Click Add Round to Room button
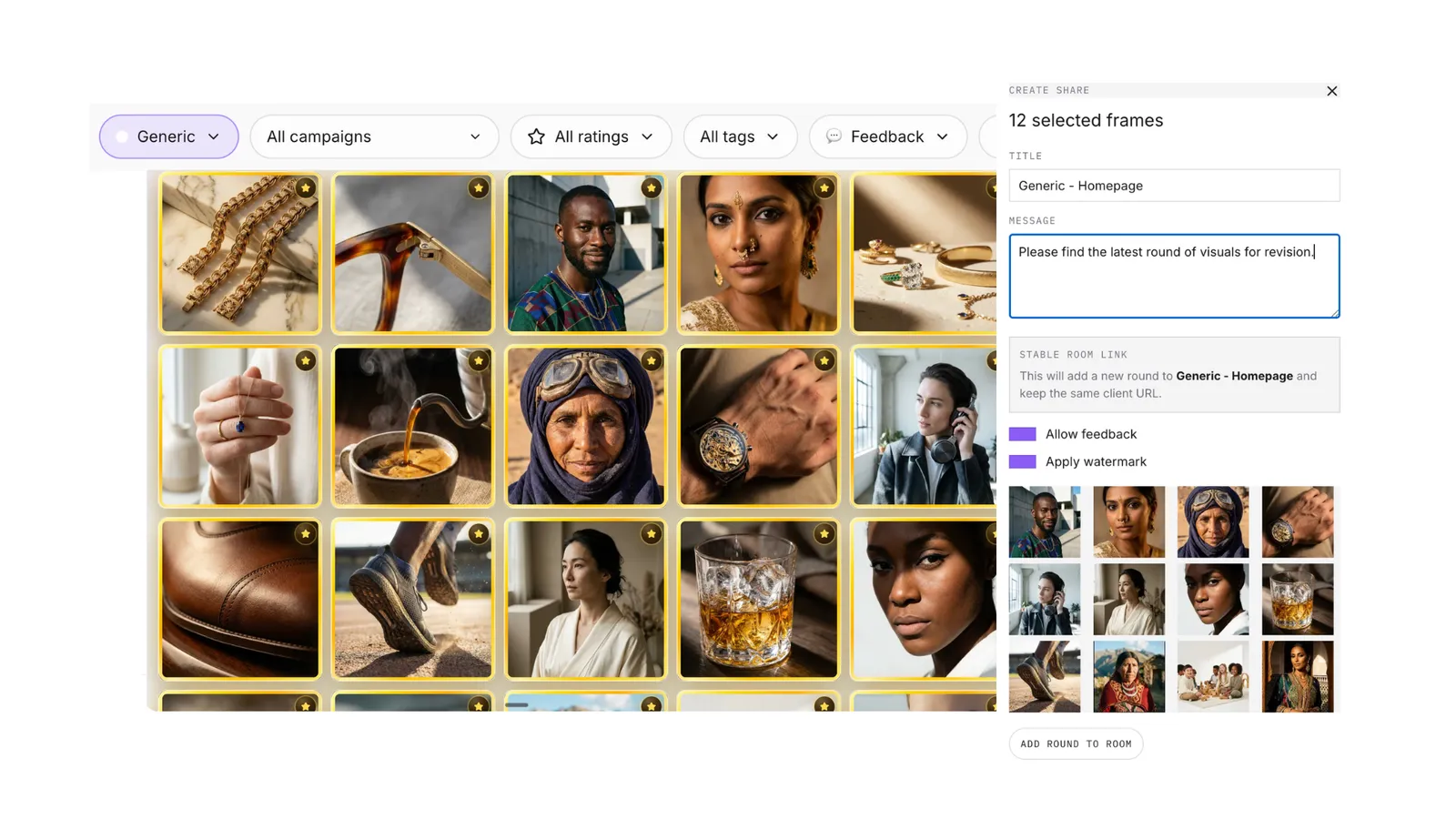The image size is (1456, 819). (1076, 743)
